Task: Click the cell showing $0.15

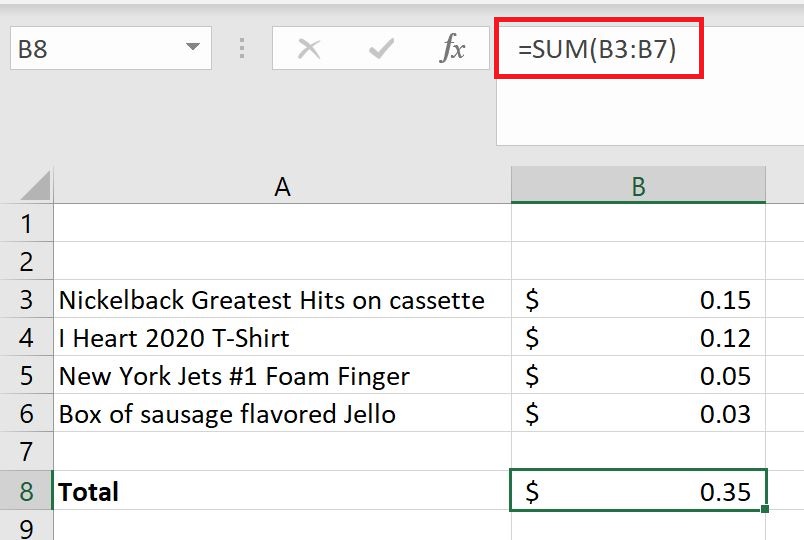Action: [x=638, y=300]
